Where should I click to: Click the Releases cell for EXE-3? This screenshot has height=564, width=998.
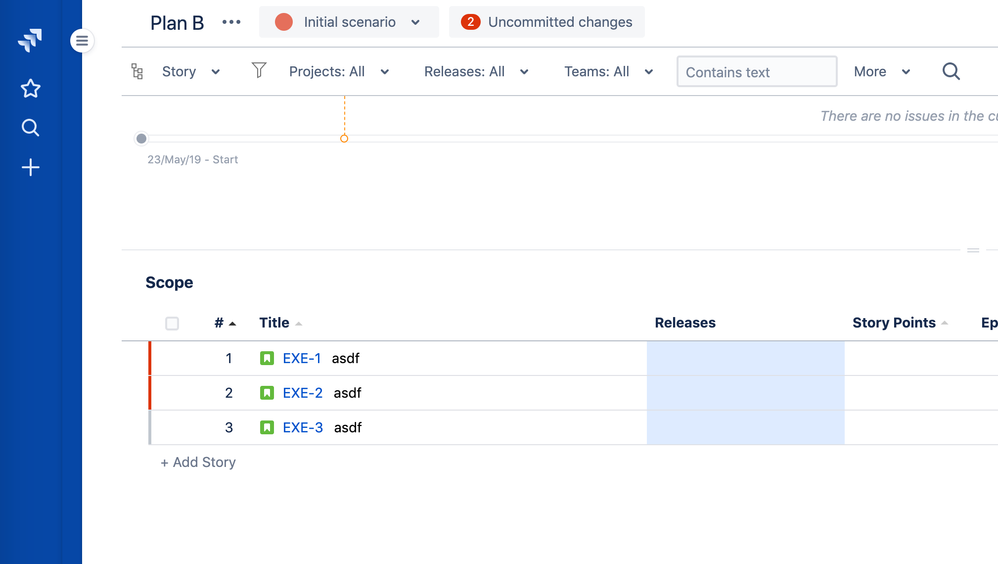745,427
